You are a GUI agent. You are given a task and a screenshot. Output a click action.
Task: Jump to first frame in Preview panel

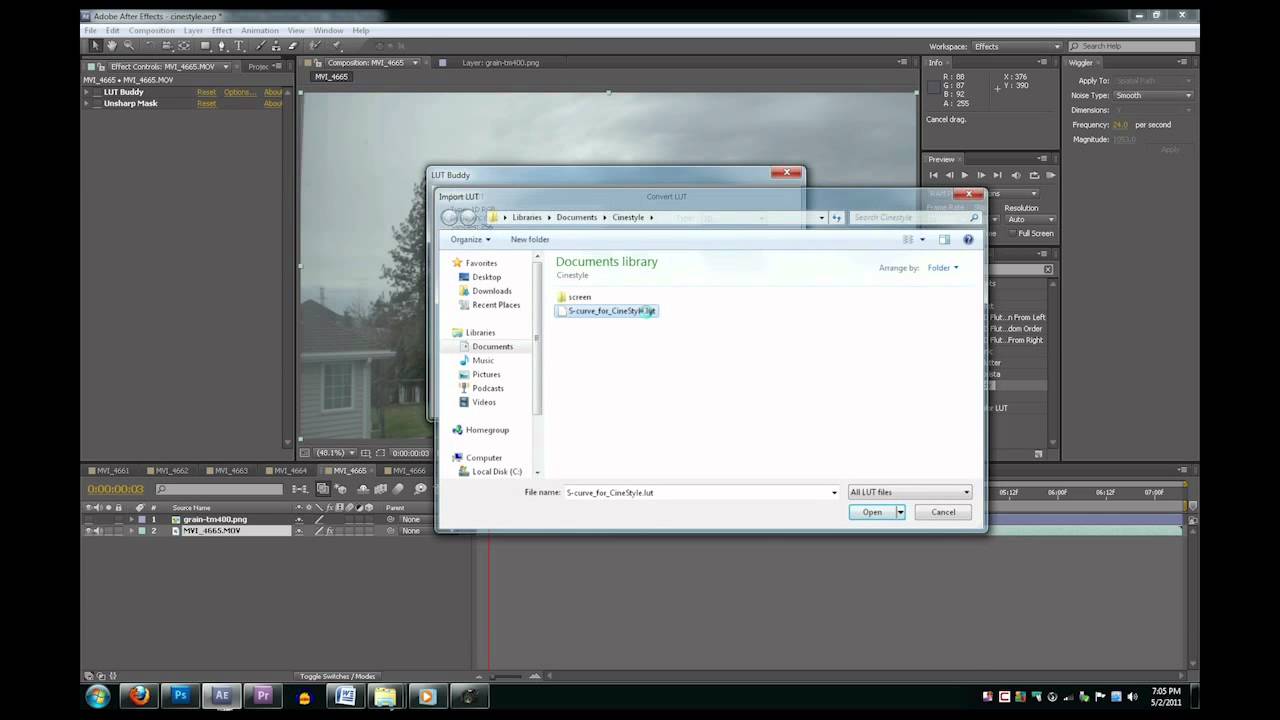(x=933, y=175)
